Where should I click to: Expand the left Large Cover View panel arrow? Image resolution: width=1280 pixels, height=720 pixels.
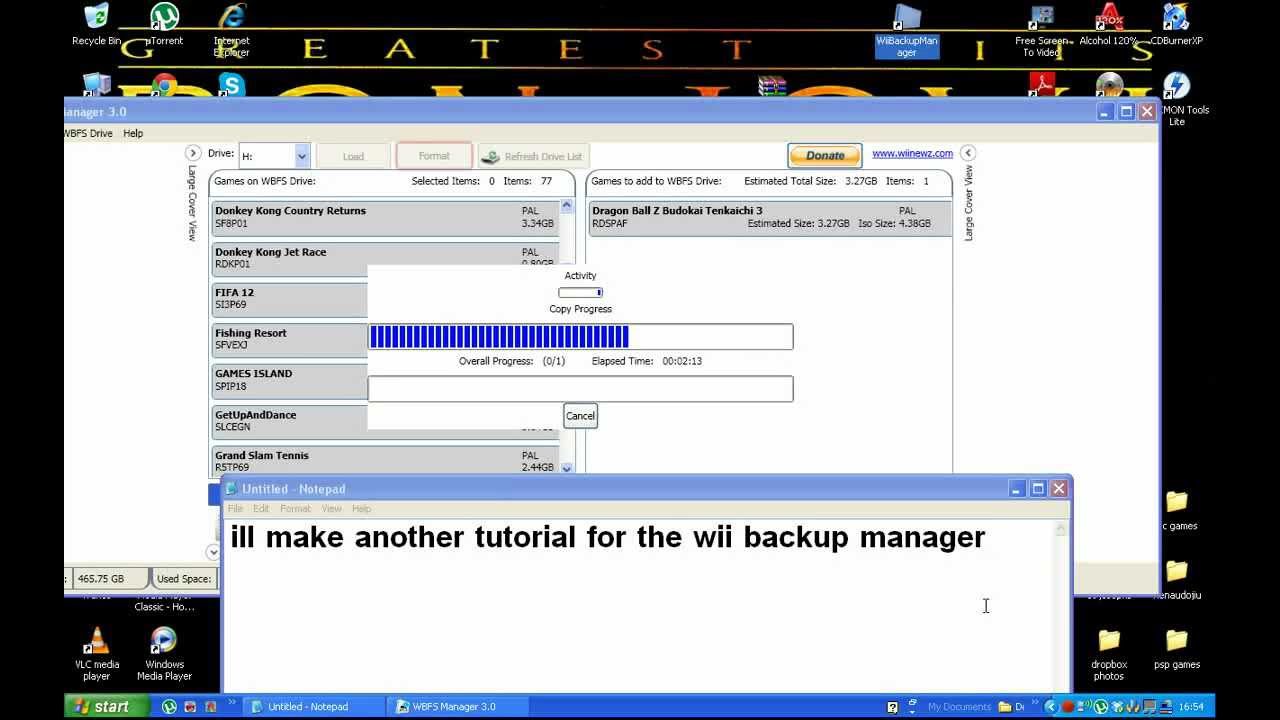pyautogui.click(x=193, y=153)
